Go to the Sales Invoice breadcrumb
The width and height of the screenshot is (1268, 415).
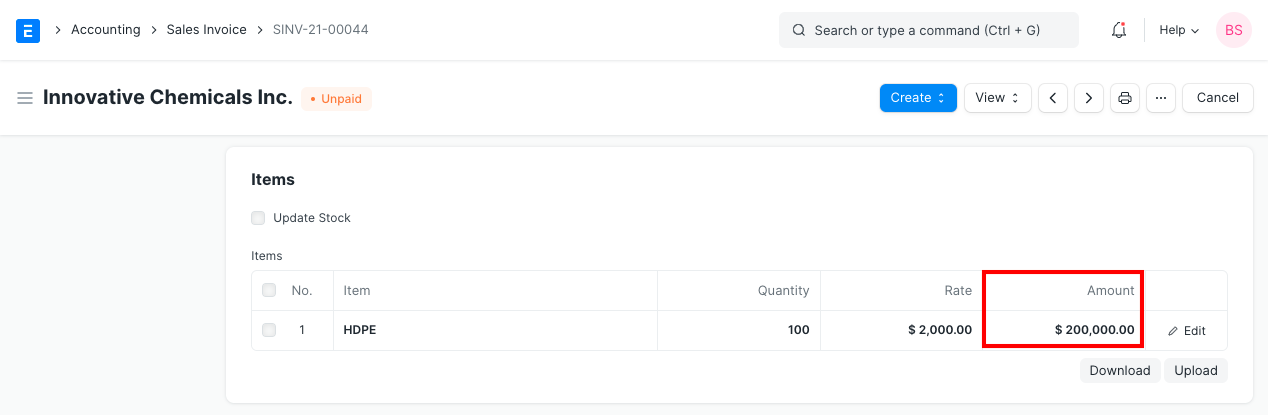206,30
